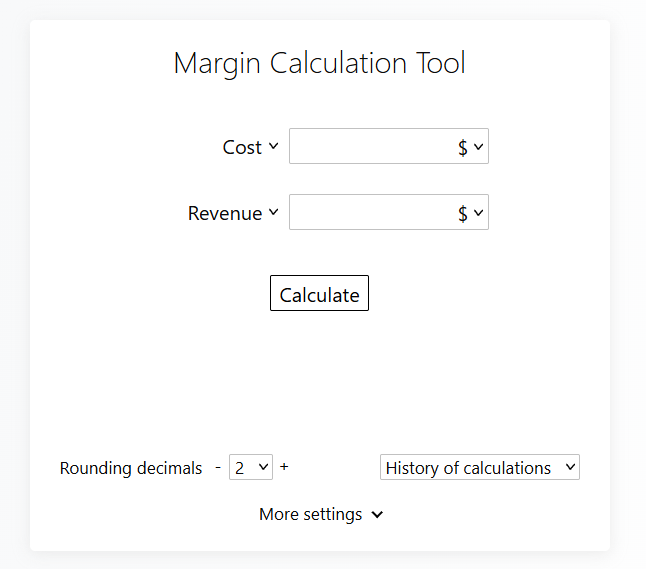Open the Cost currency $ dropdown
646x569 pixels.
[470, 147]
